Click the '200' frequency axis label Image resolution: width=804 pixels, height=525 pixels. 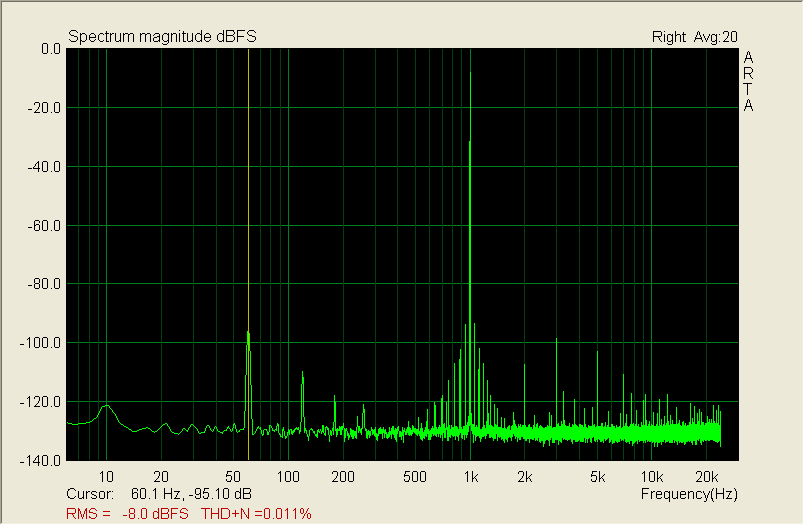click(343, 477)
